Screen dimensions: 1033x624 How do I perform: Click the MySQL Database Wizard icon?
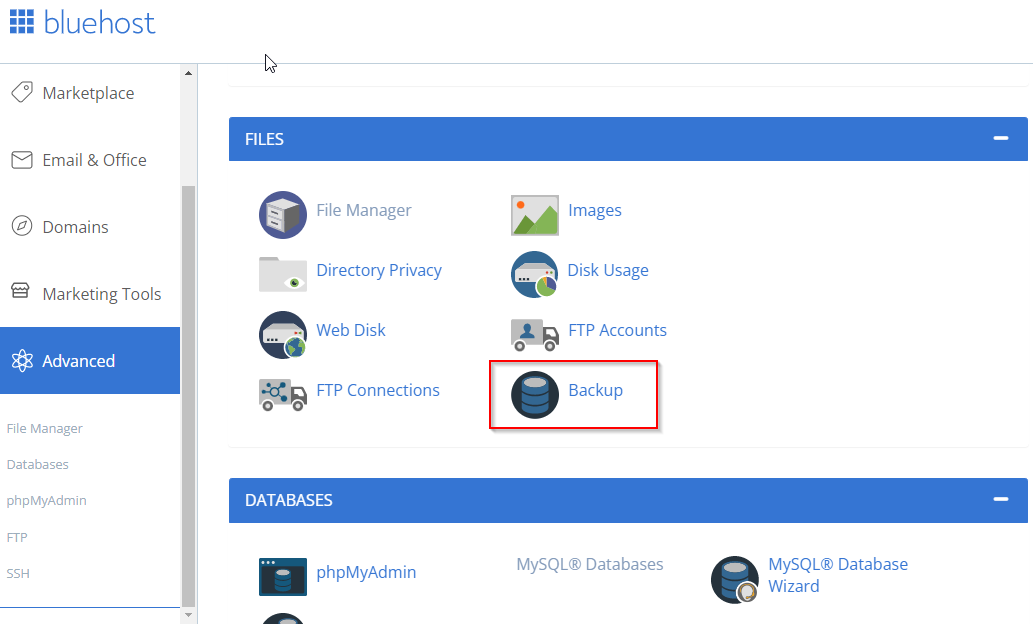tap(735, 580)
